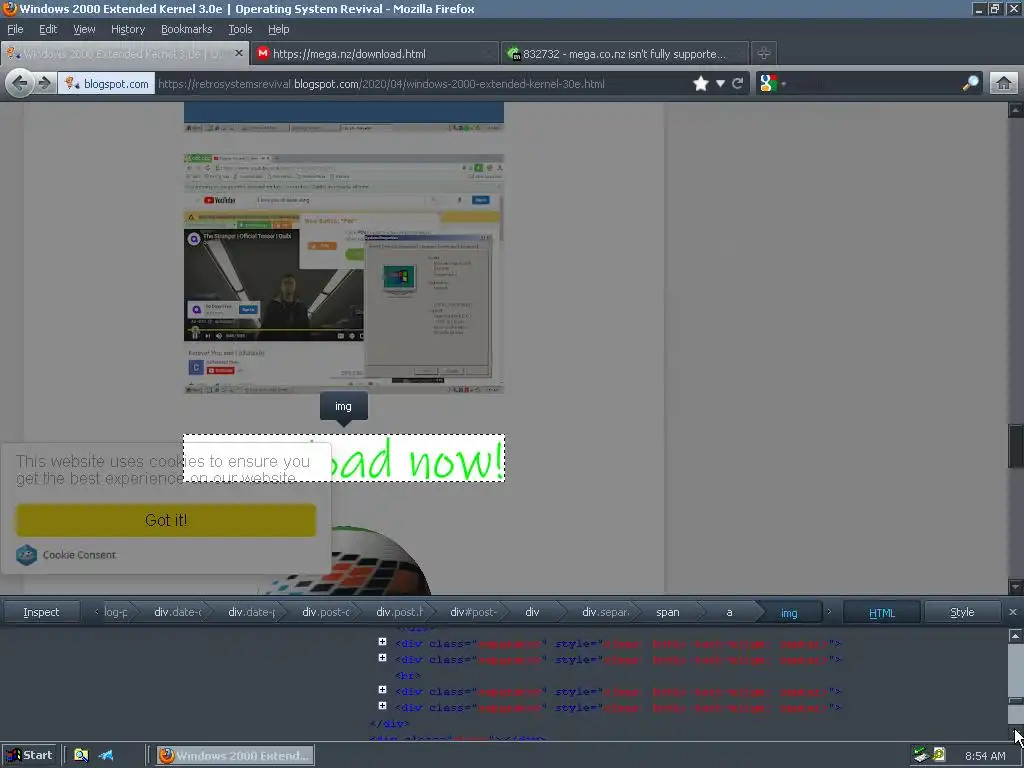
Task: Expand the fourth div.separator HTML node
Action: (x=382, y=706)
